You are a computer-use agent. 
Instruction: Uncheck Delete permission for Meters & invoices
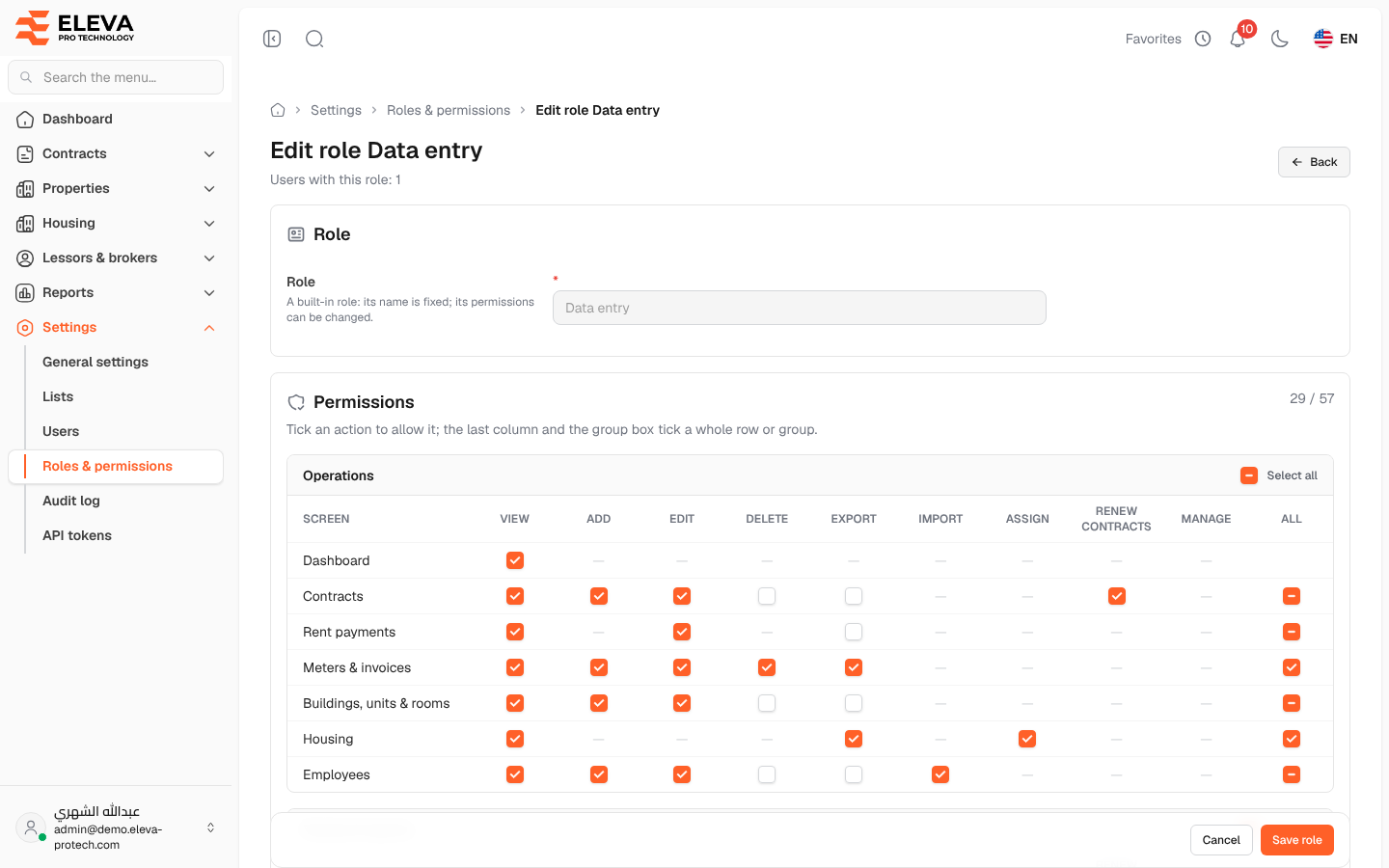tap(767, 667)
